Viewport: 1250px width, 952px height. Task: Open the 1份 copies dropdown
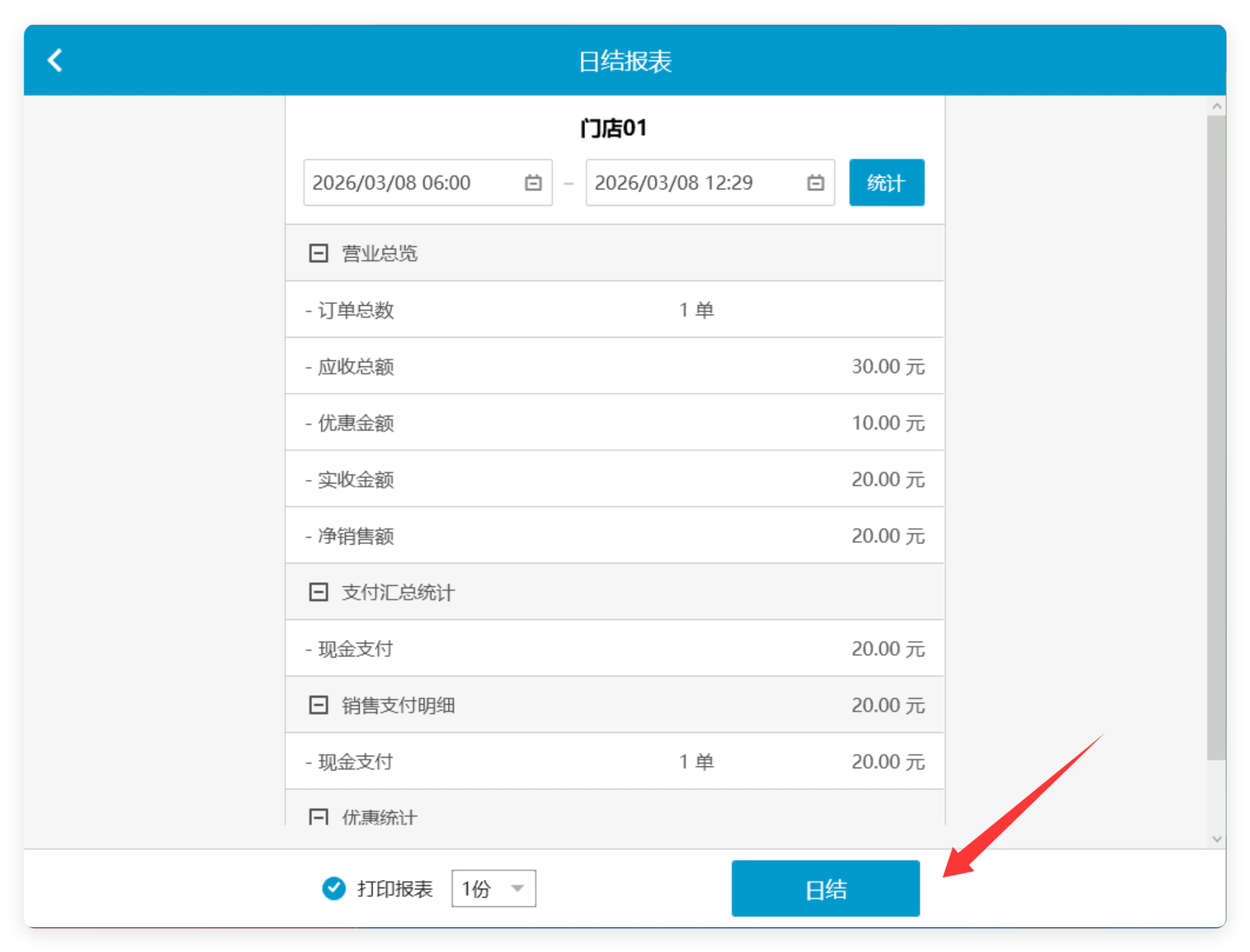coord(494,888)
